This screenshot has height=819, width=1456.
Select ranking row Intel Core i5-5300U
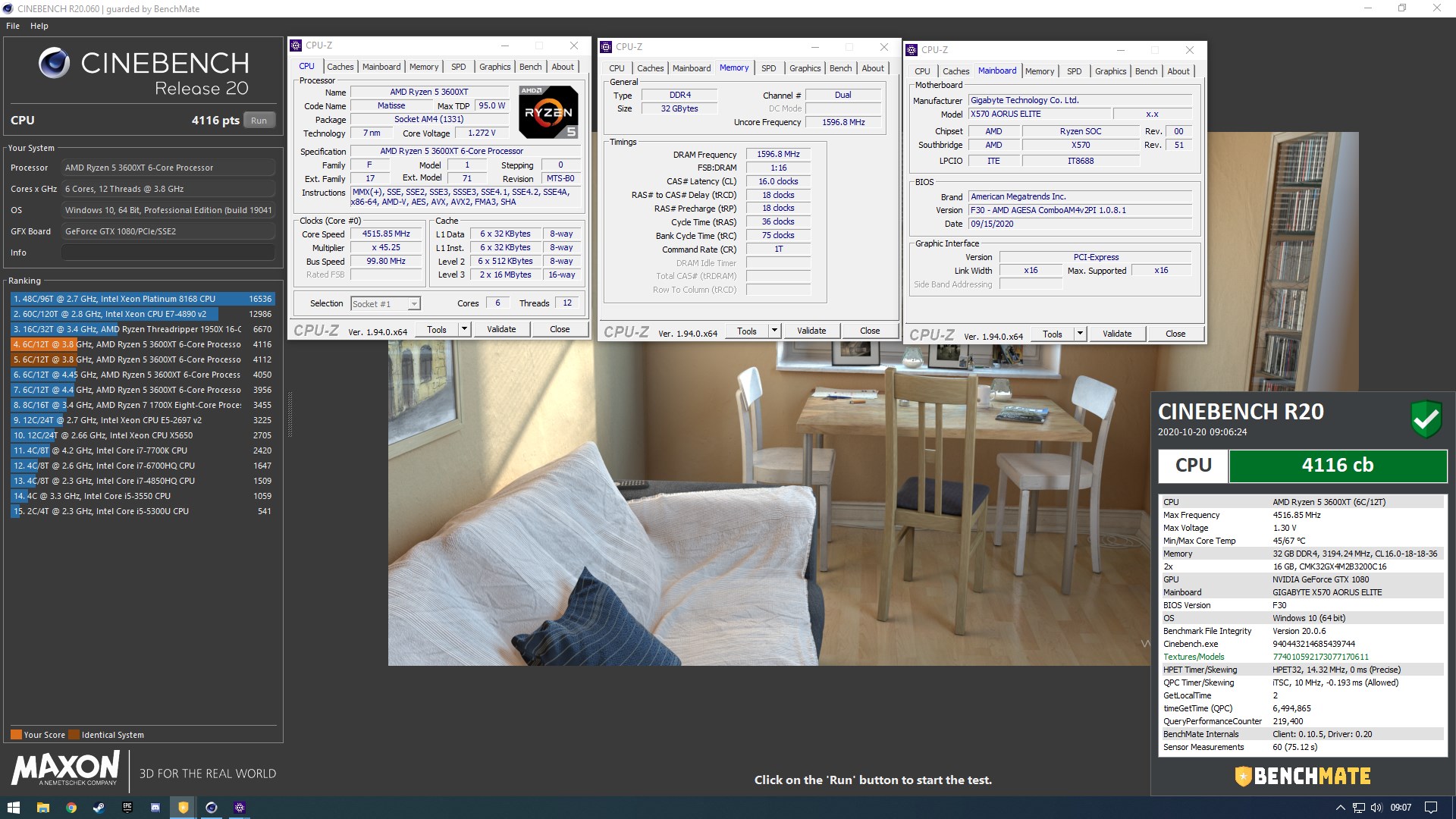tap(142, 511)
